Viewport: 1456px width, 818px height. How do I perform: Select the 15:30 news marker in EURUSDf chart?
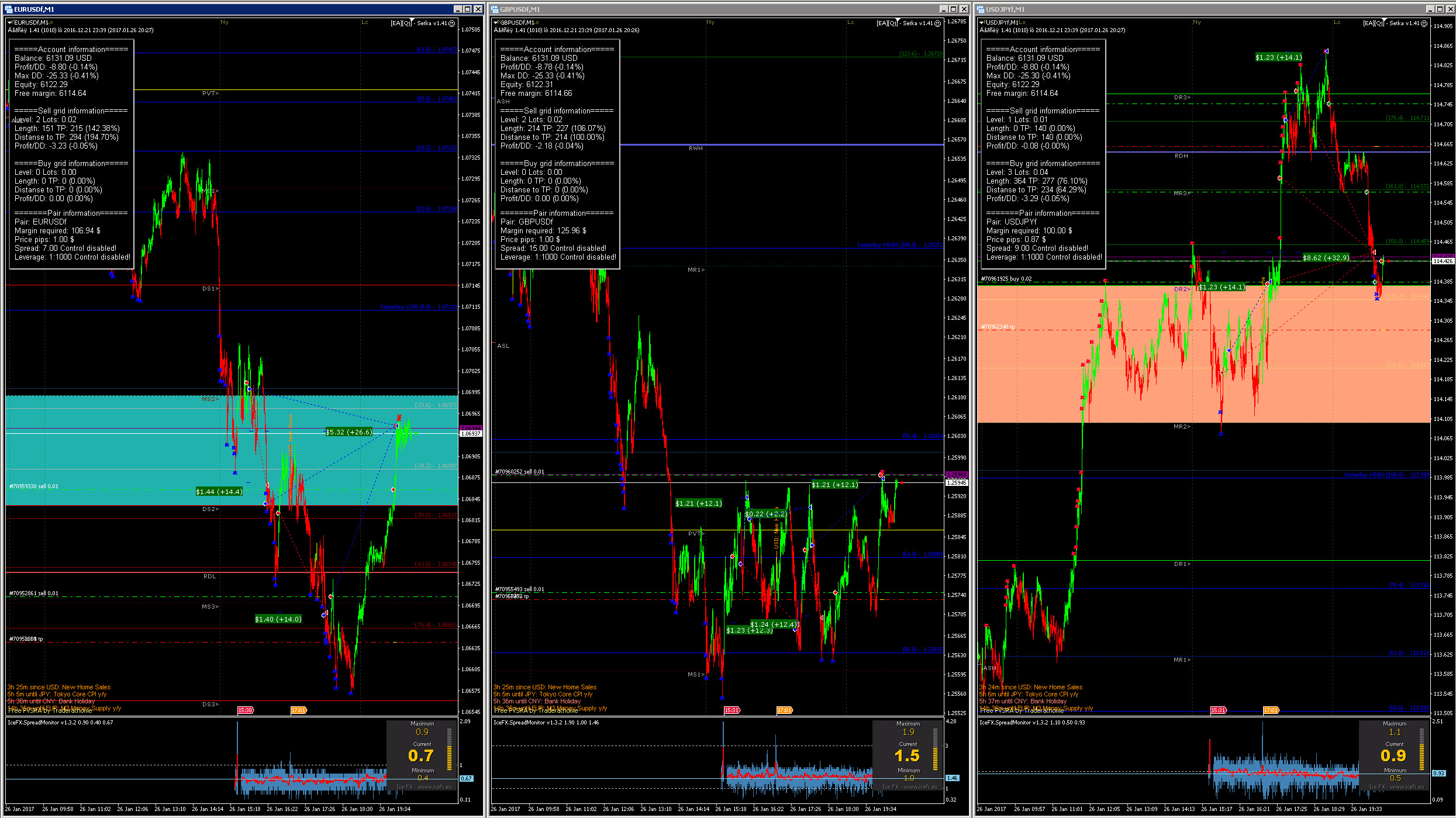coord(246,710)
